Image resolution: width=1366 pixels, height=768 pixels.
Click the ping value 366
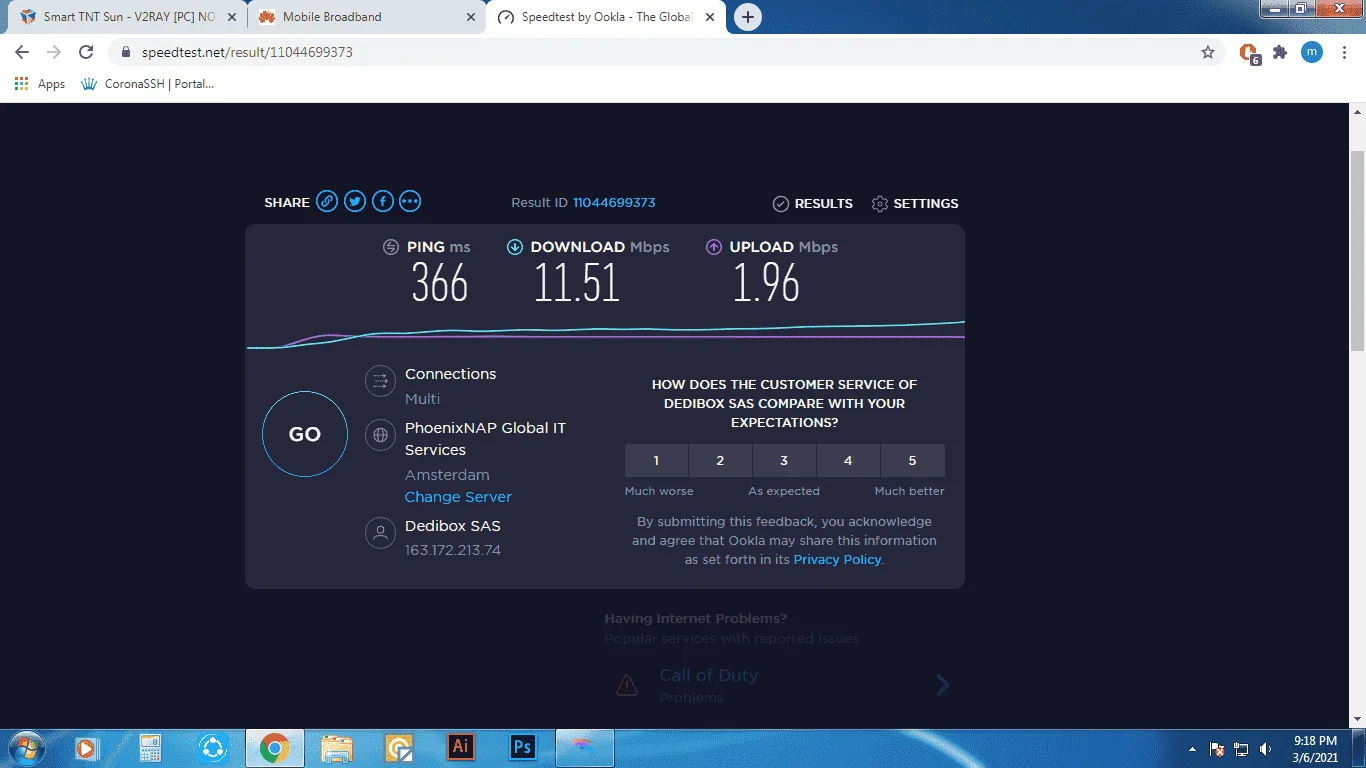440,283
